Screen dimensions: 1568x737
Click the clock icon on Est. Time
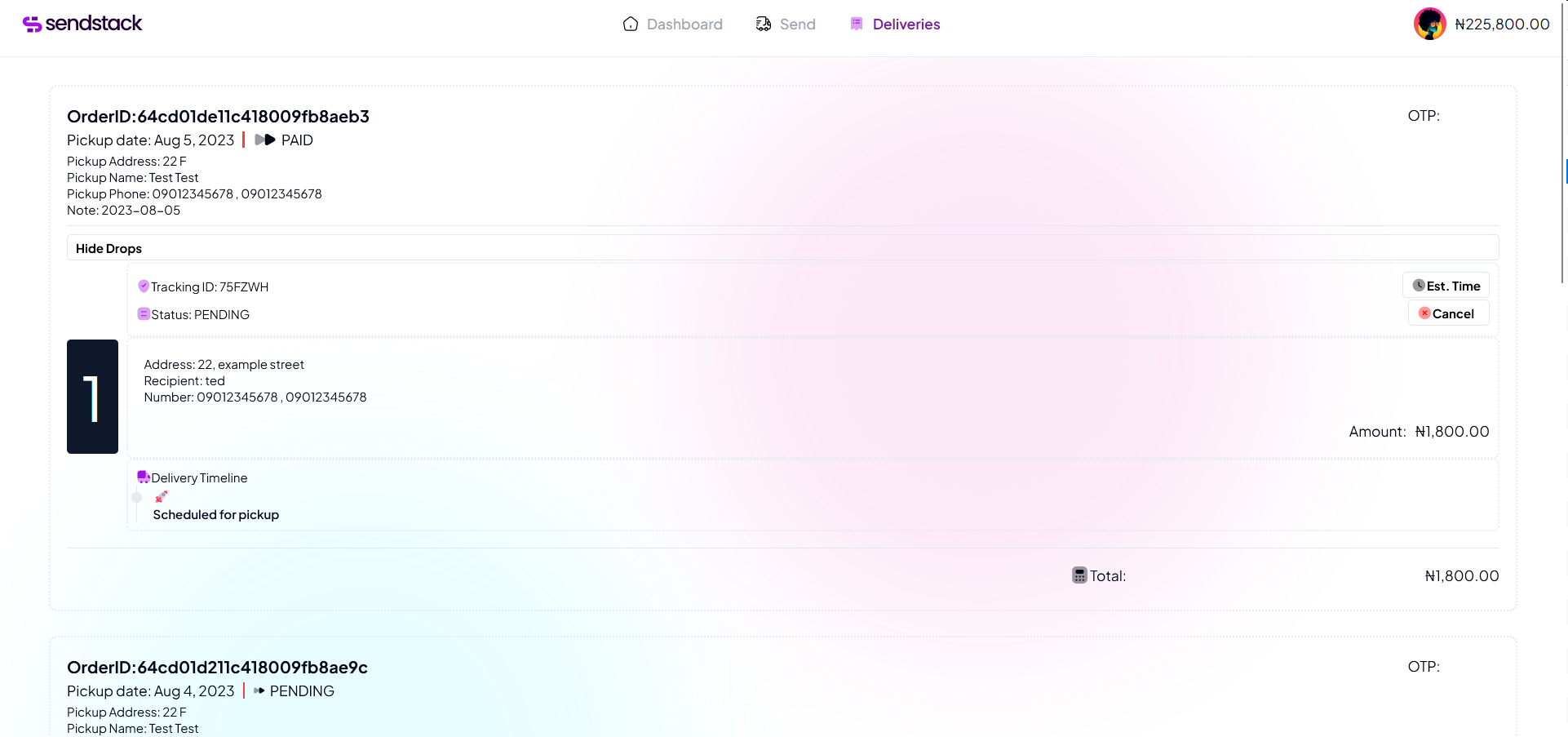[x=1419, y=286]
